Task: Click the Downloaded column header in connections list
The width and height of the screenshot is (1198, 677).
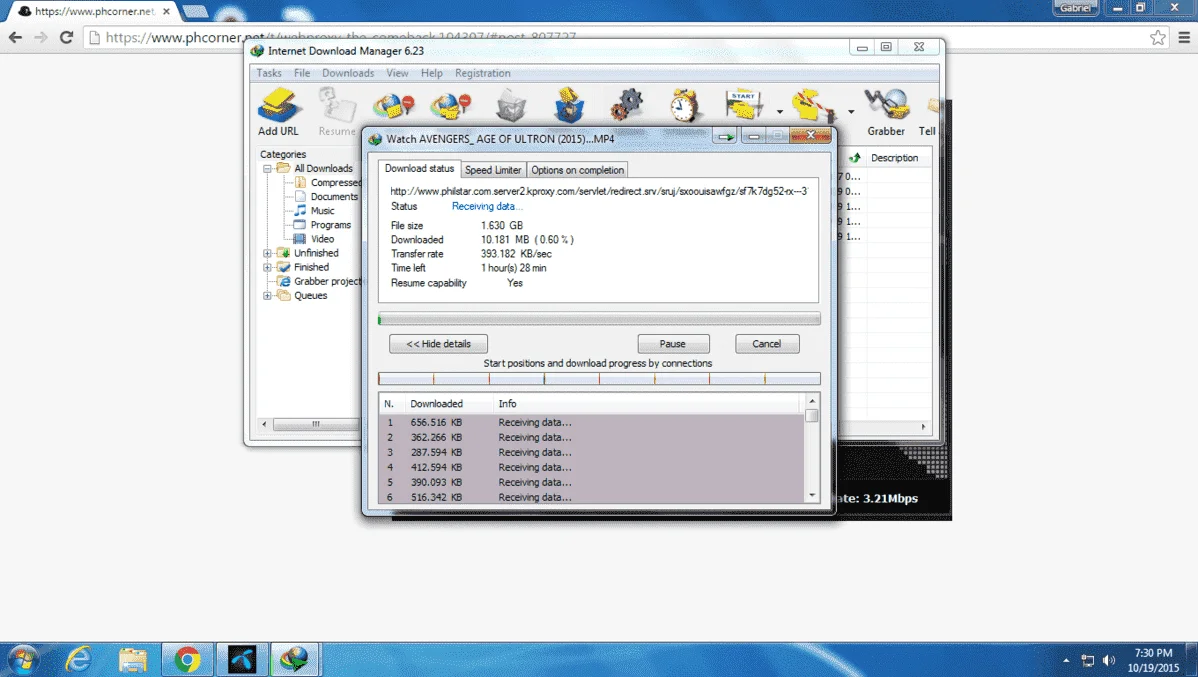Action: 437,403
